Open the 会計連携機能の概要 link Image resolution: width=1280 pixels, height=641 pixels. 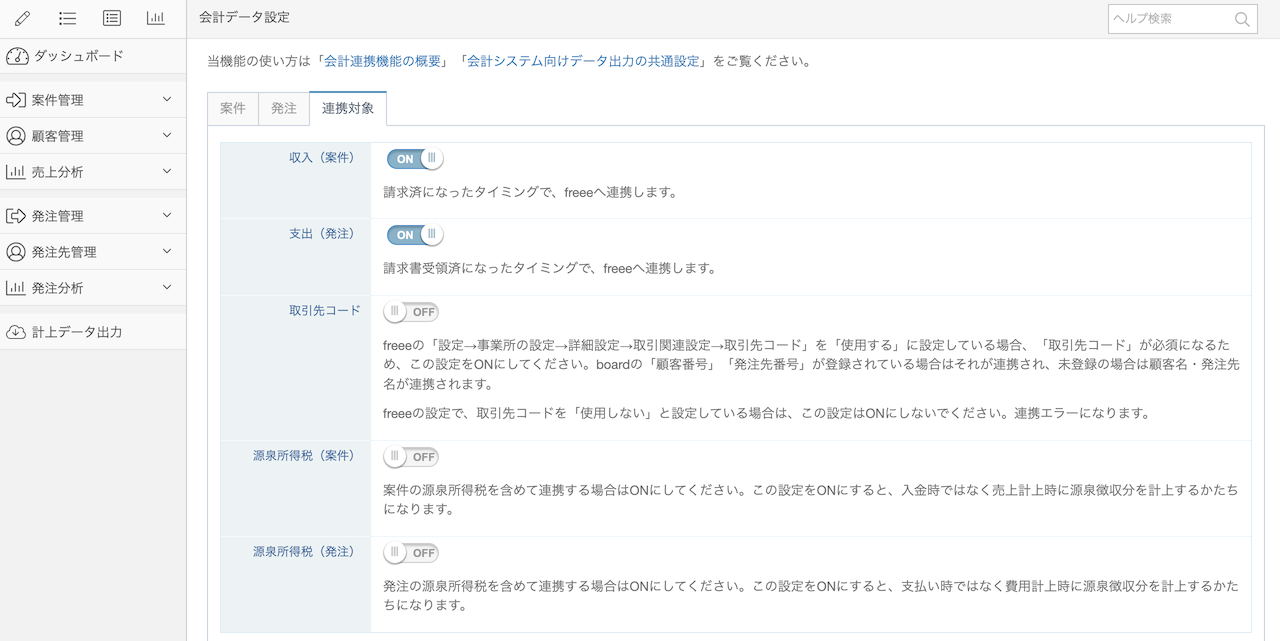pos(383,61)
